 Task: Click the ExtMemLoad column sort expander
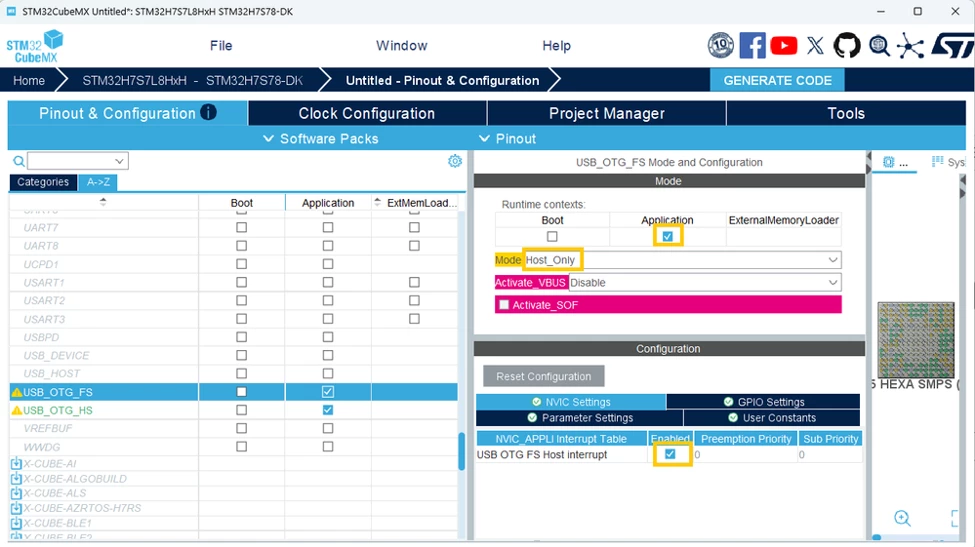point(377,202)
